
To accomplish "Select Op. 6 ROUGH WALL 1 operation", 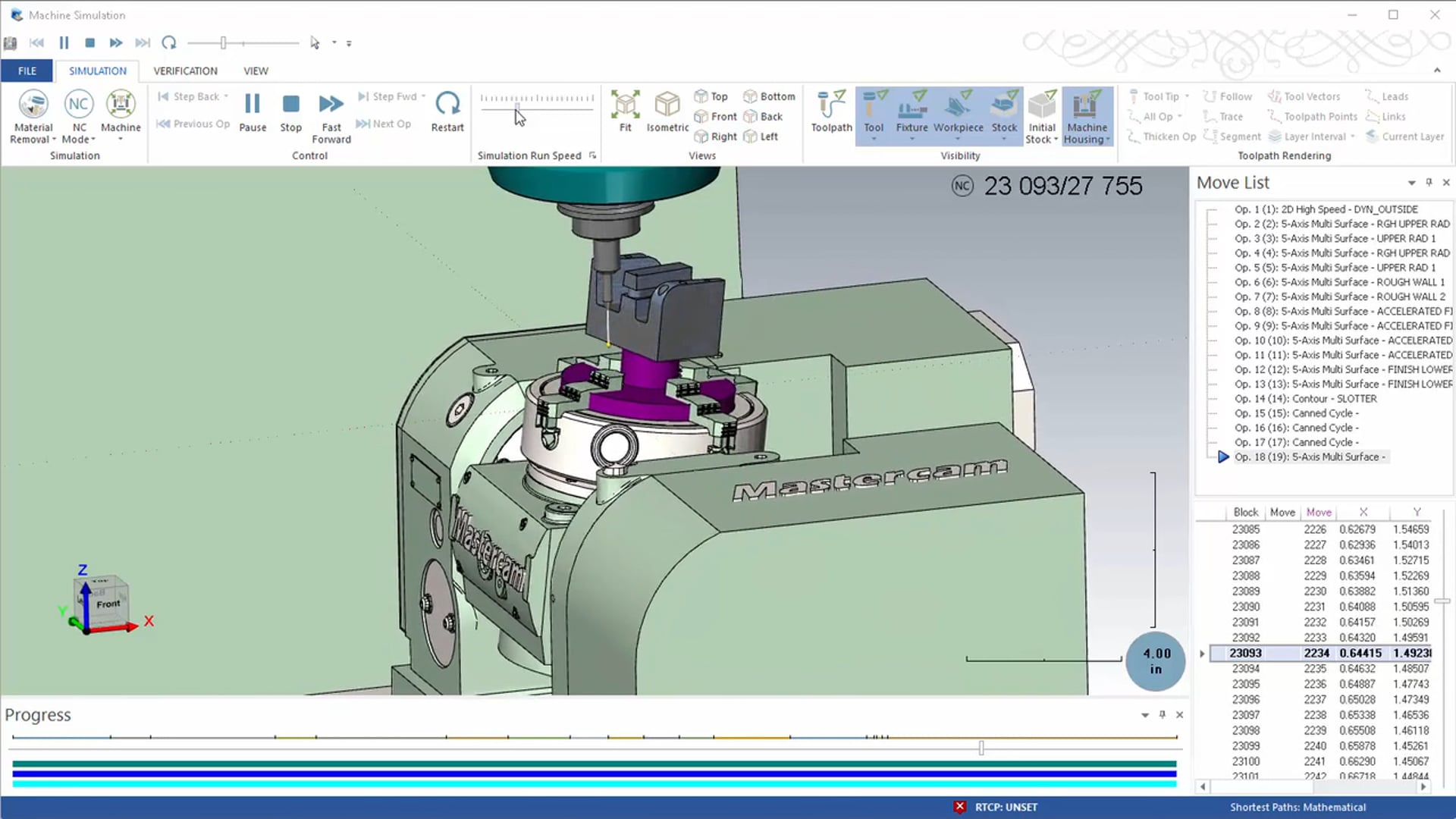I will [x=1339, y=282].
